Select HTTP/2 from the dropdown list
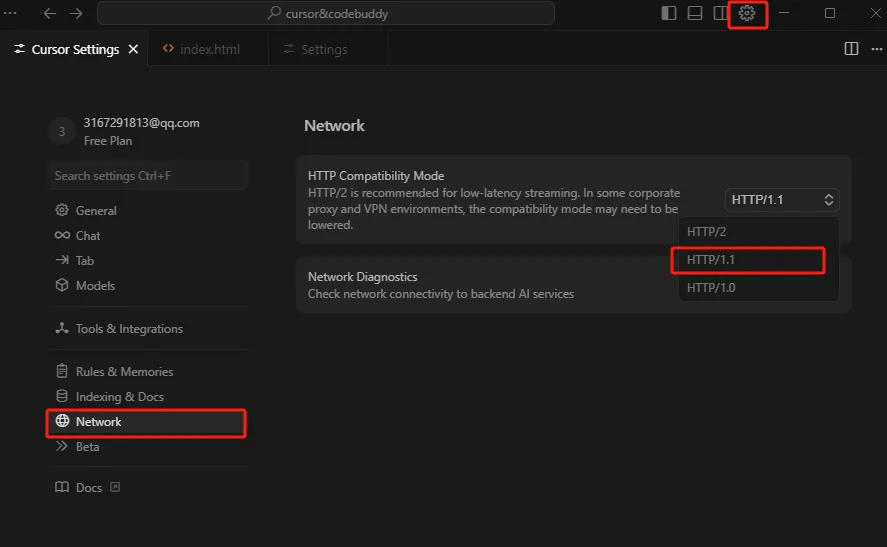The height and width of the screenshot is (547, 887). pos(758,231)
